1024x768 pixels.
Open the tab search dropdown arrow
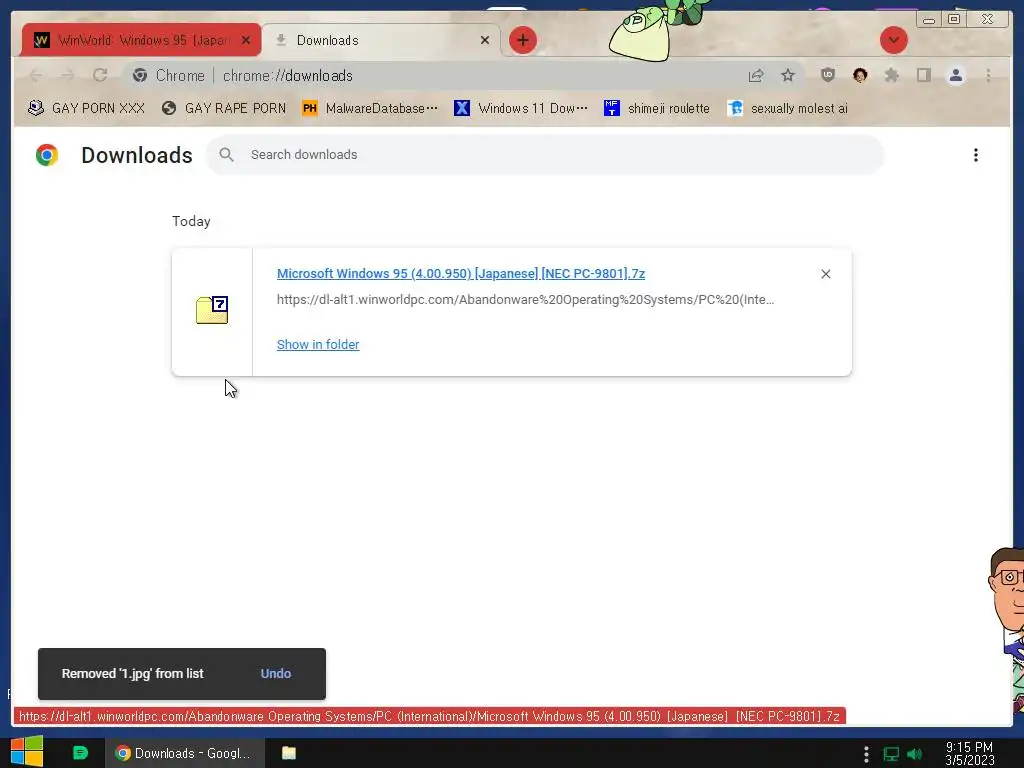click(893, 40)
